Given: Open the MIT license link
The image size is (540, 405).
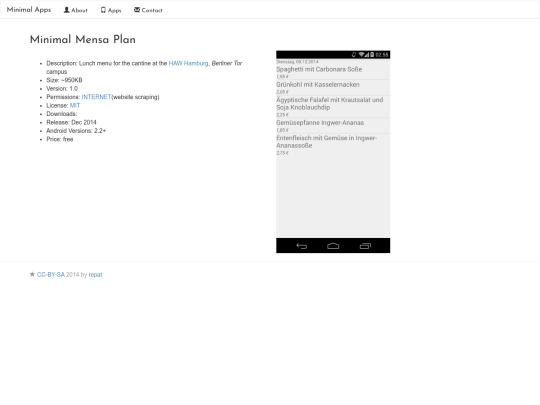Looking at the screenshot, I should point(75,105).
